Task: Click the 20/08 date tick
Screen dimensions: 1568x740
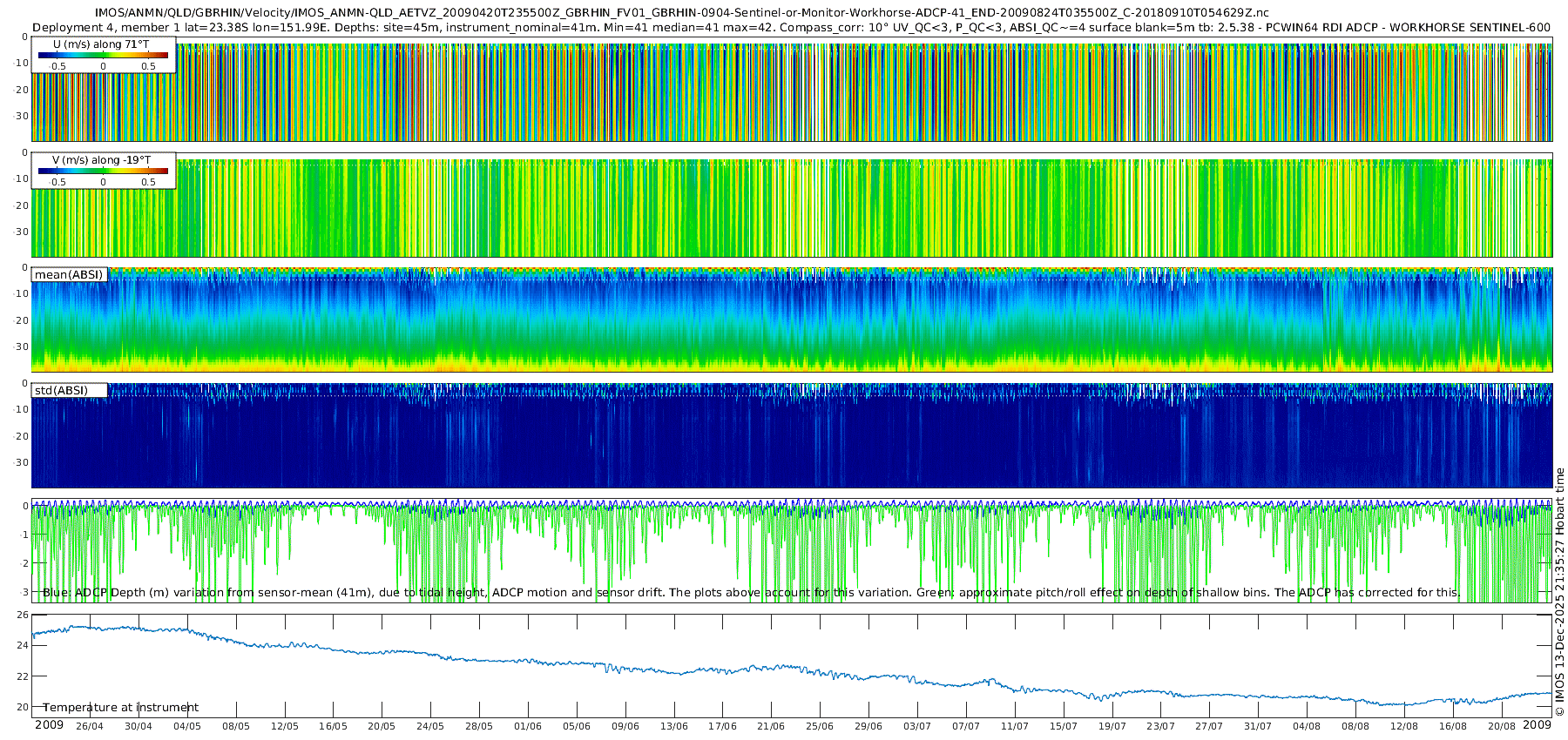Action: [x=1501, y=726]
